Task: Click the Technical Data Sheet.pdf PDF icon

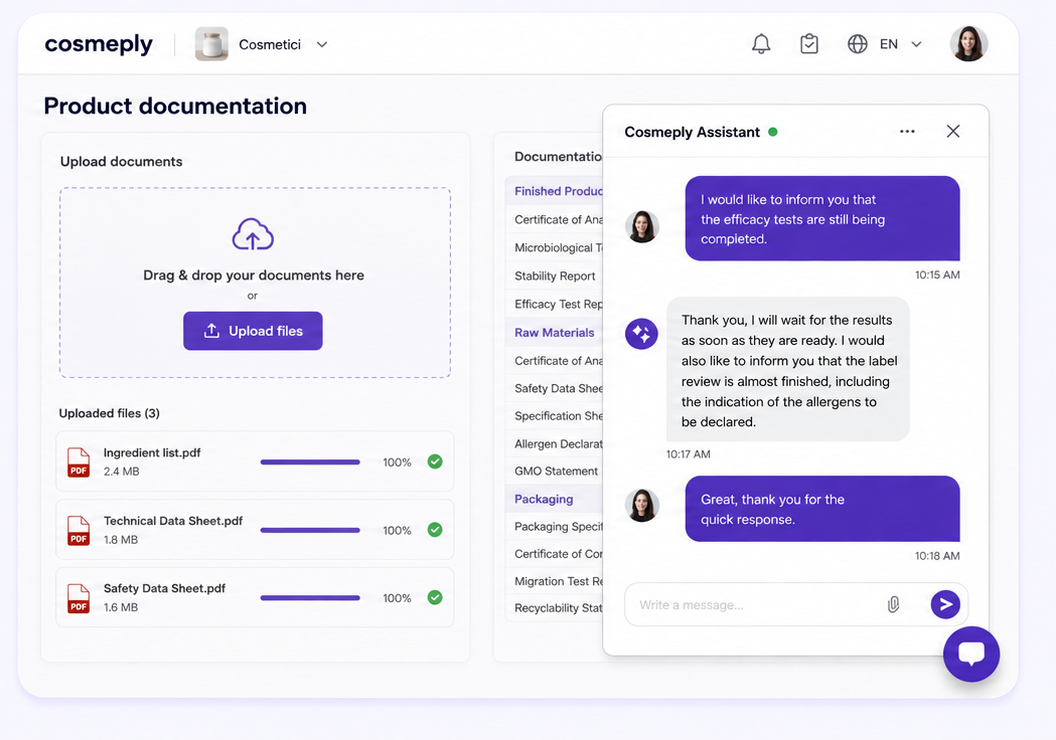Action: pos(78,530)
